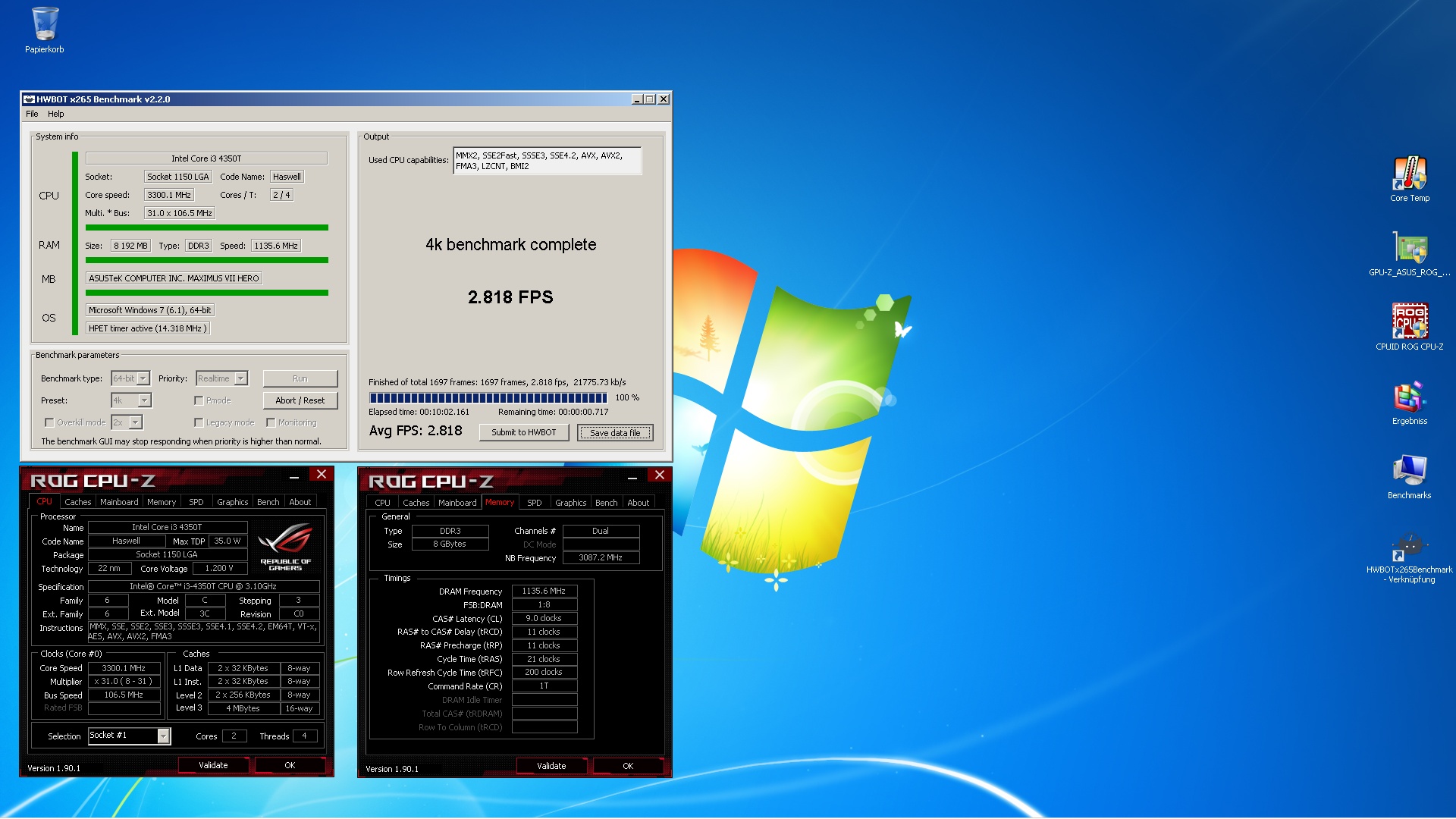
Task: Select Bench tab in right CPU-Z window
Action: click(x=606, y=503)
